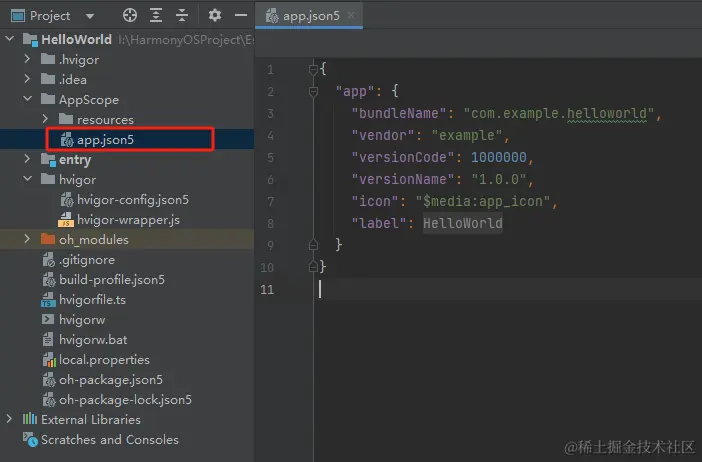Click the hvigorw.bat file icon

pos(48,340)
